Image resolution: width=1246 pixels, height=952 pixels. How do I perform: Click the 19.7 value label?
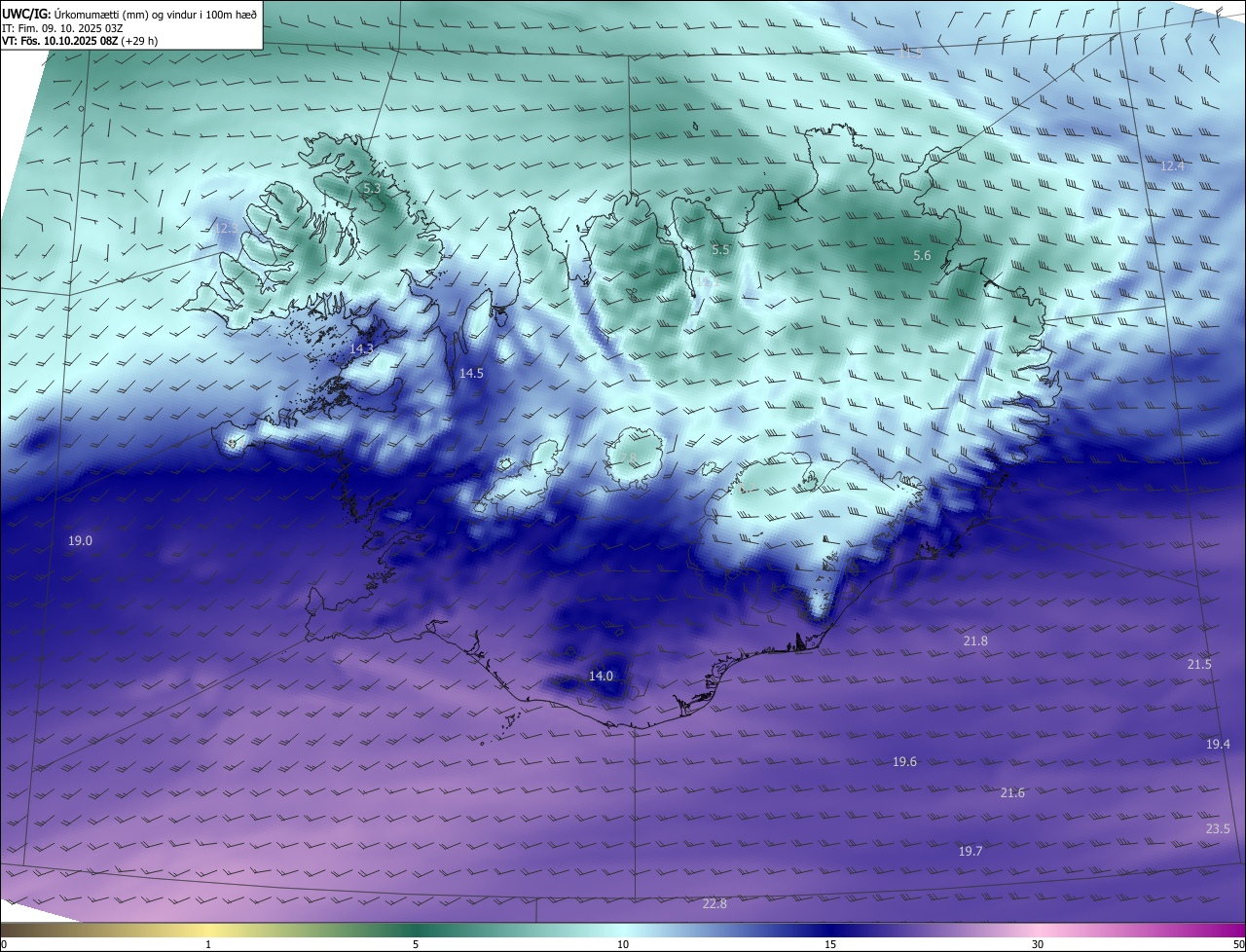971,851
